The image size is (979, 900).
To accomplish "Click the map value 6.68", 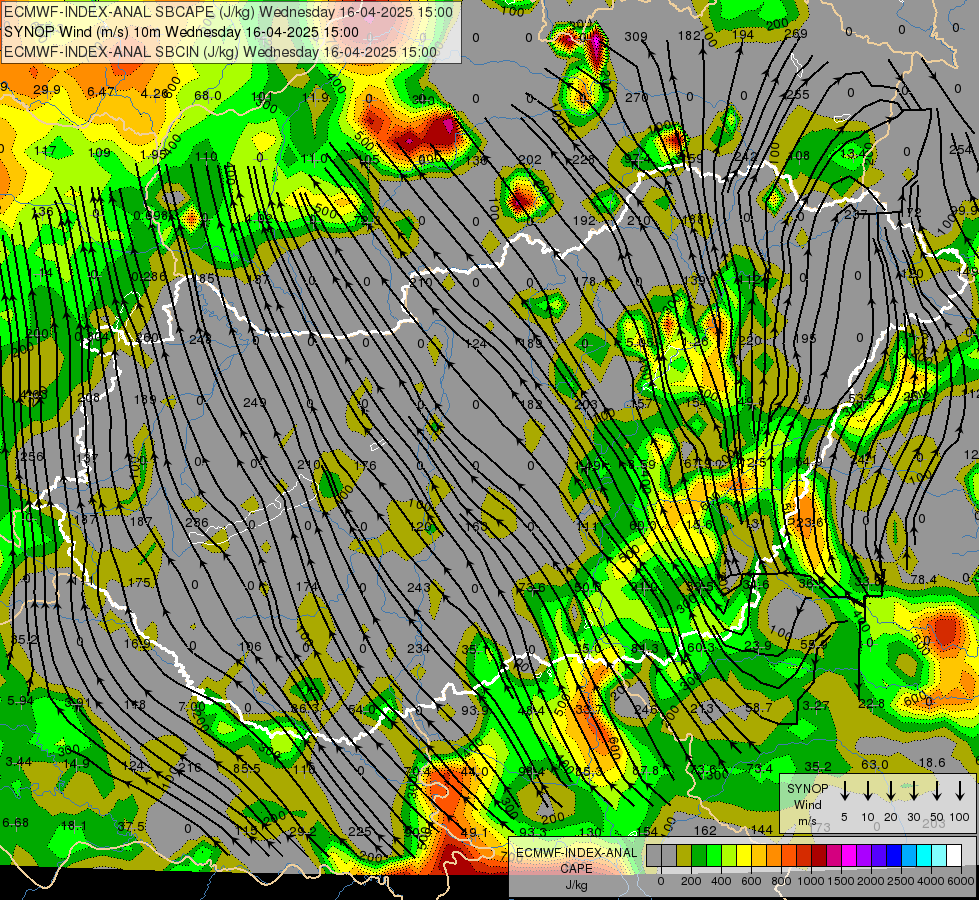I will pyautogui.click(x=15, y=822).
